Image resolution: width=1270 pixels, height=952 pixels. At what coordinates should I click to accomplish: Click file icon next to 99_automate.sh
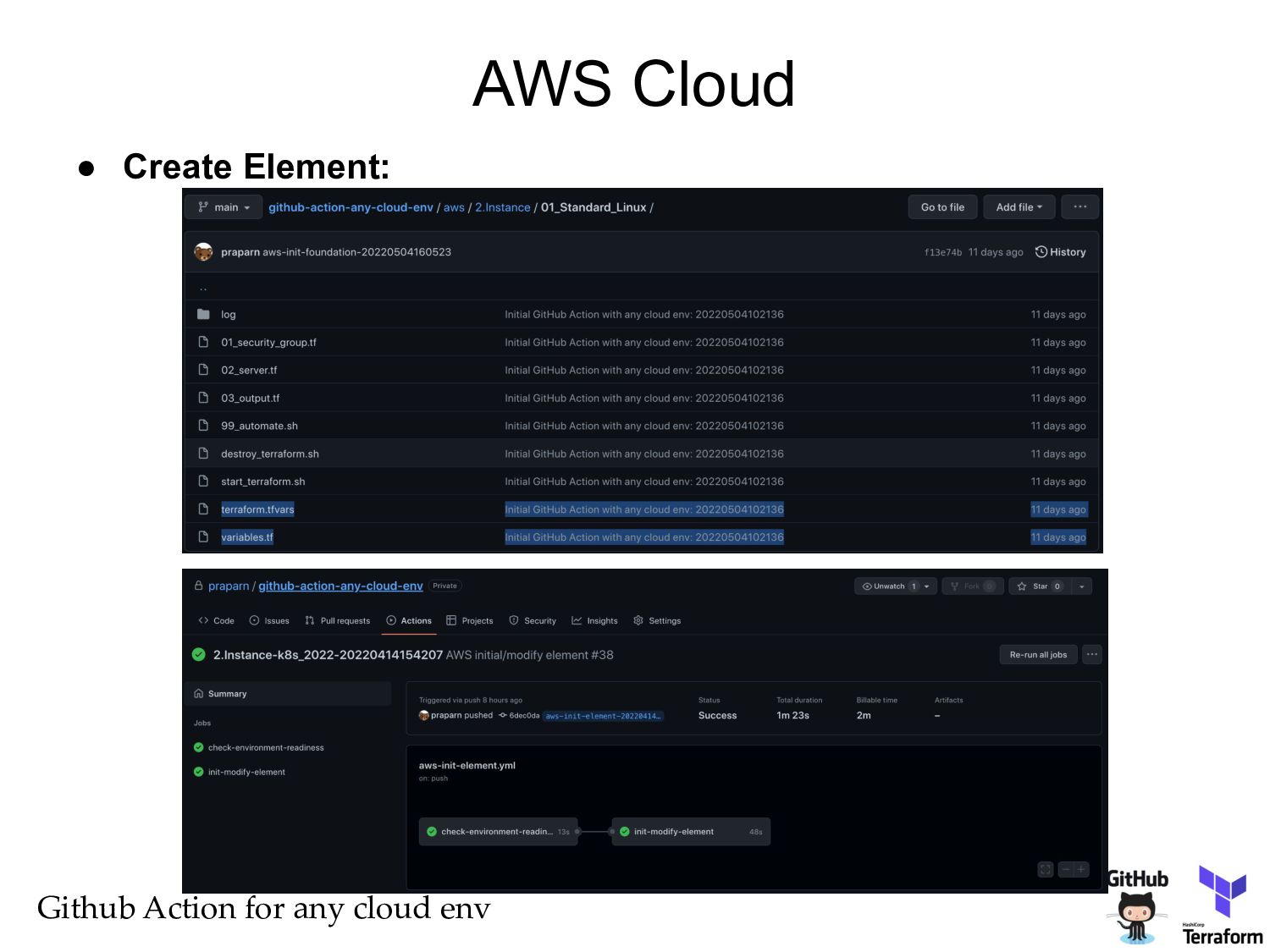[x=203, y=426]
